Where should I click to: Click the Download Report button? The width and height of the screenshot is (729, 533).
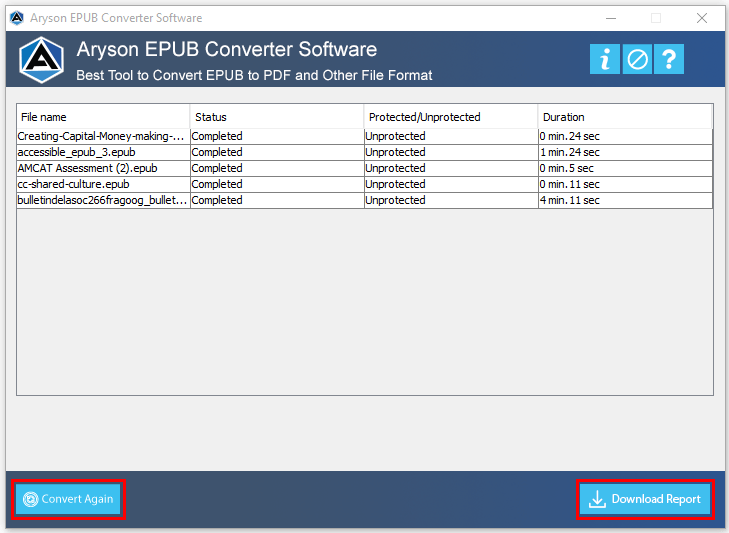click(645, 499)
